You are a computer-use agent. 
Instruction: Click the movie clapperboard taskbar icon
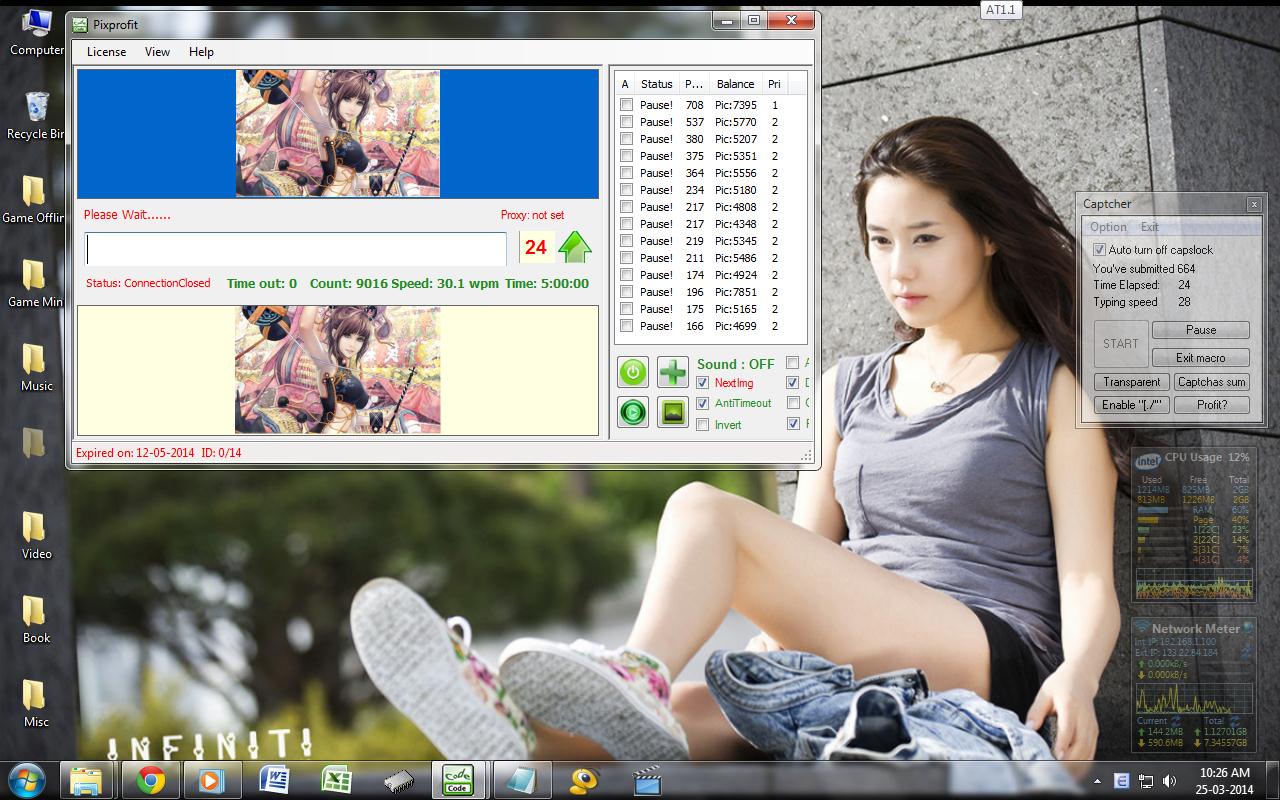[647, 780]
